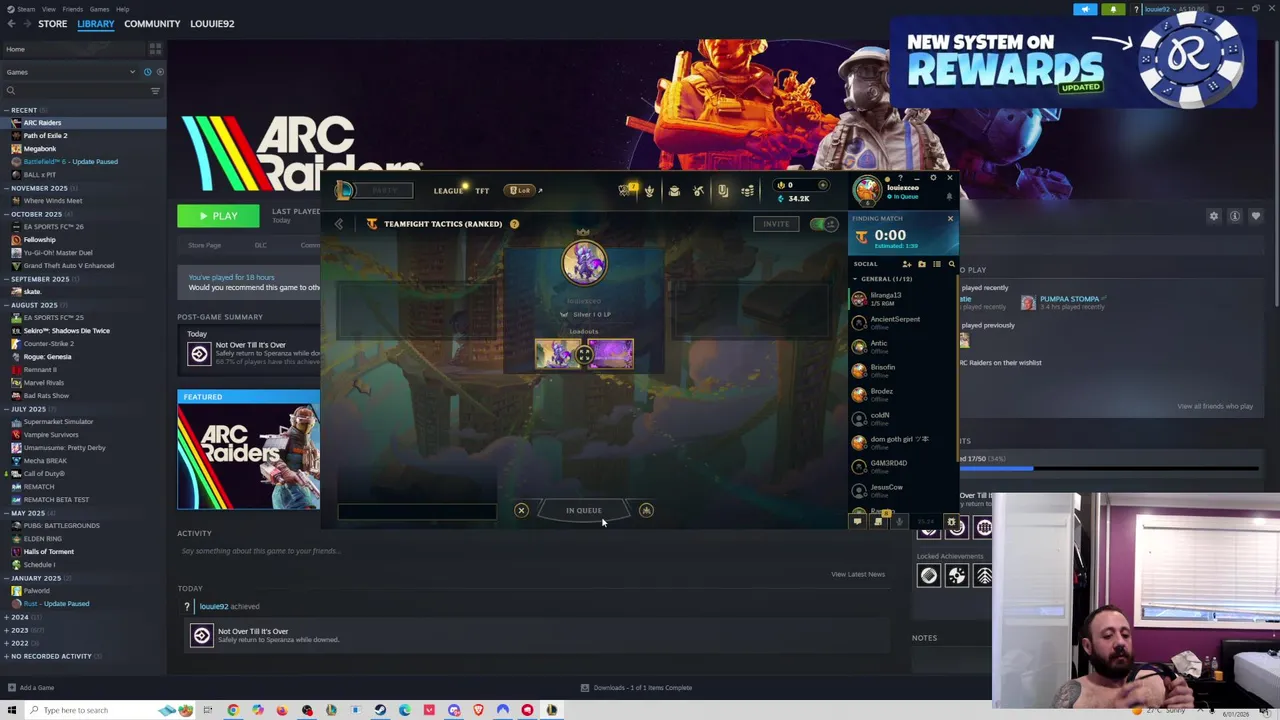
Task: Open the View menu in Steam
Action: pos(48,9)
